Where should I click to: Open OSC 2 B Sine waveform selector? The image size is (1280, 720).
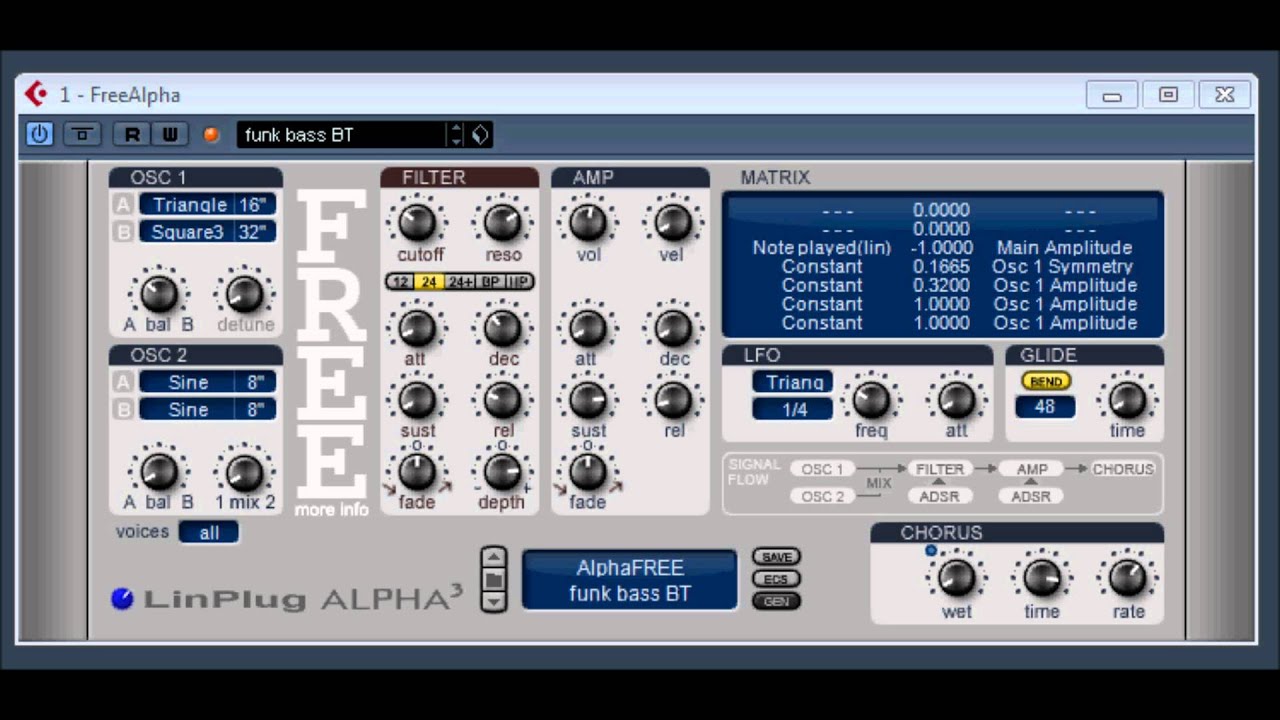point(189,409)
